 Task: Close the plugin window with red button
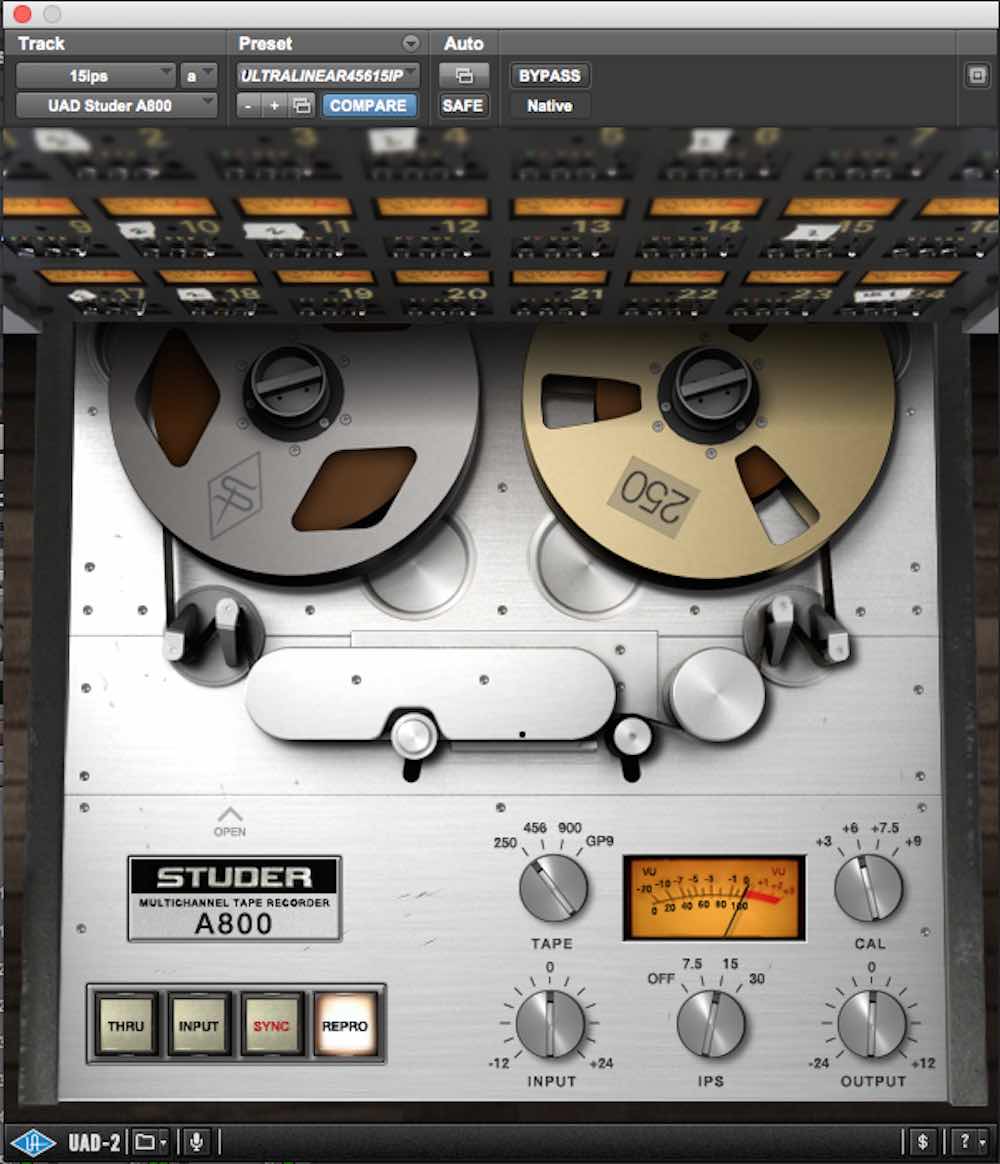[22, 13]
